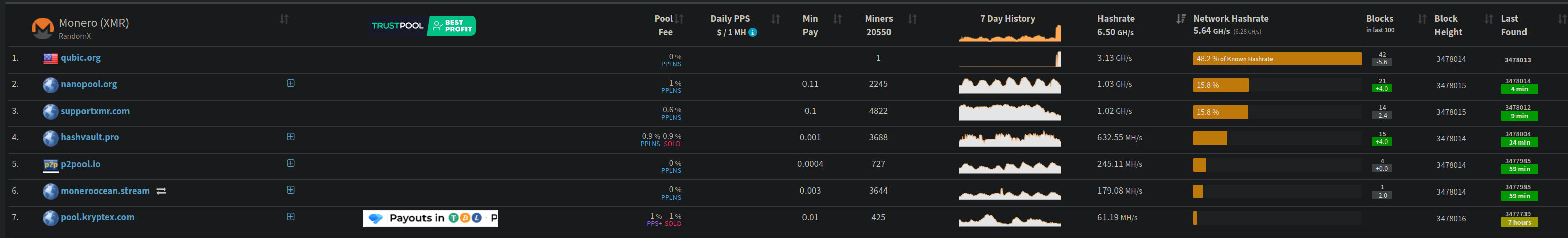The width and height of the screenshot is (1568, 238).
Task: Click the Daily PPS info icon
Action: pos(753,33)
